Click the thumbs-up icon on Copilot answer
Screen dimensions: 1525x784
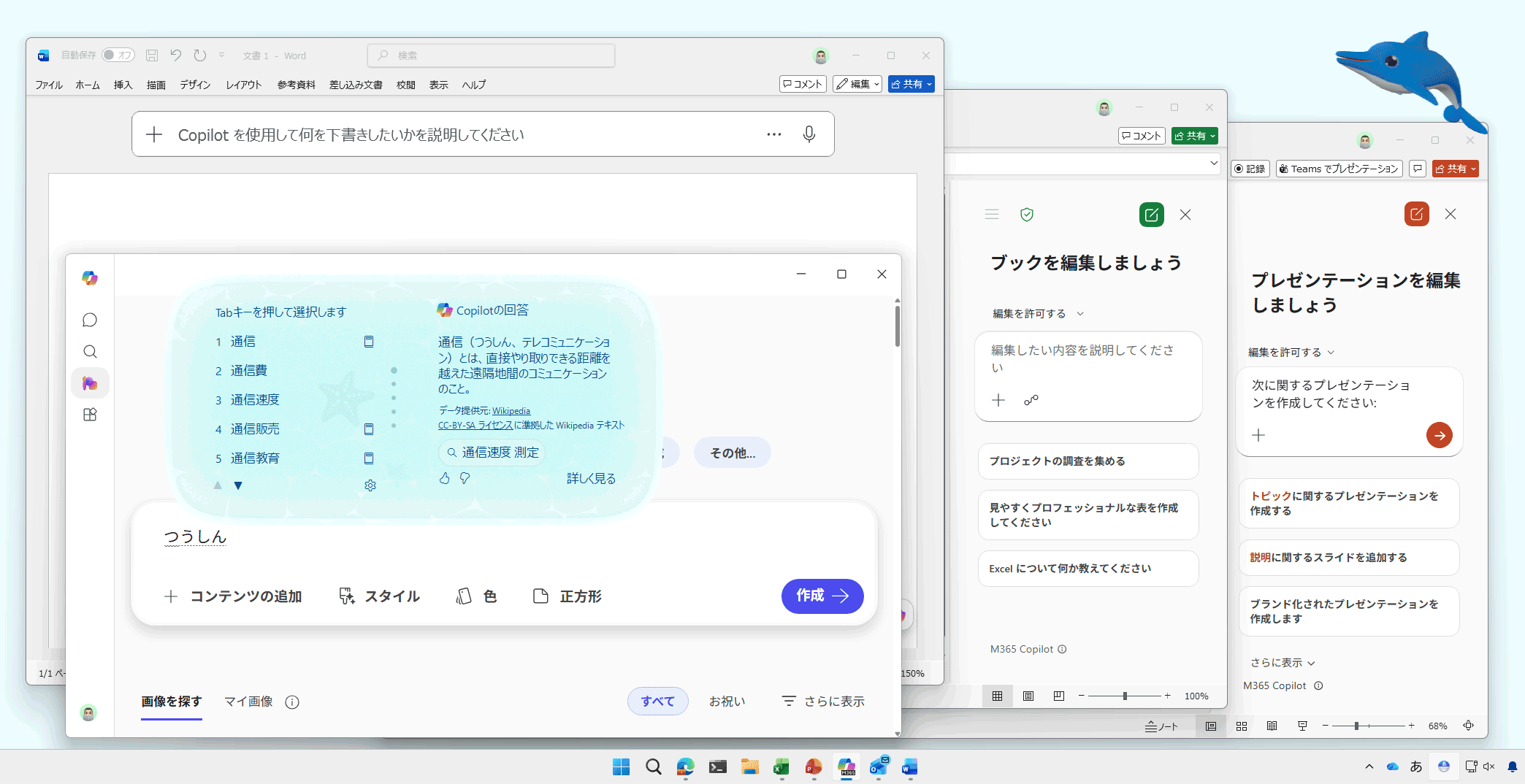tap(445, 478)
